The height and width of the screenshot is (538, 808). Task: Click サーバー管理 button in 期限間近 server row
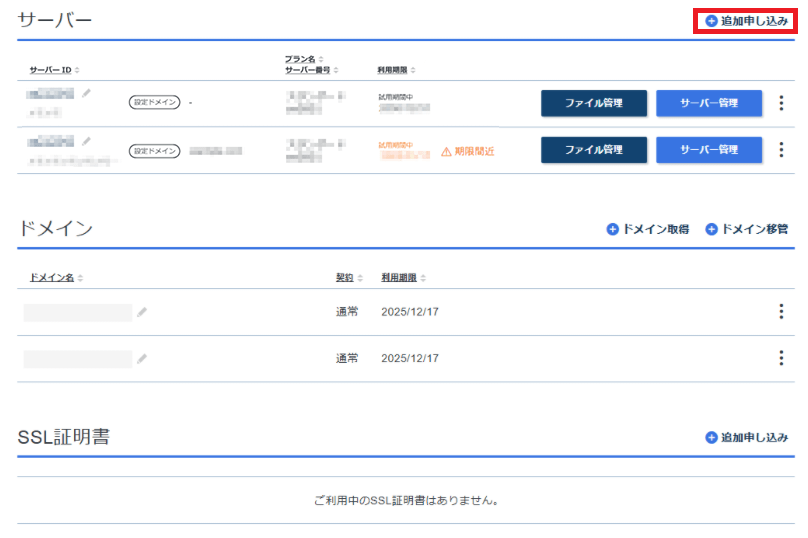pyautogui.click(x=709, y=150)
